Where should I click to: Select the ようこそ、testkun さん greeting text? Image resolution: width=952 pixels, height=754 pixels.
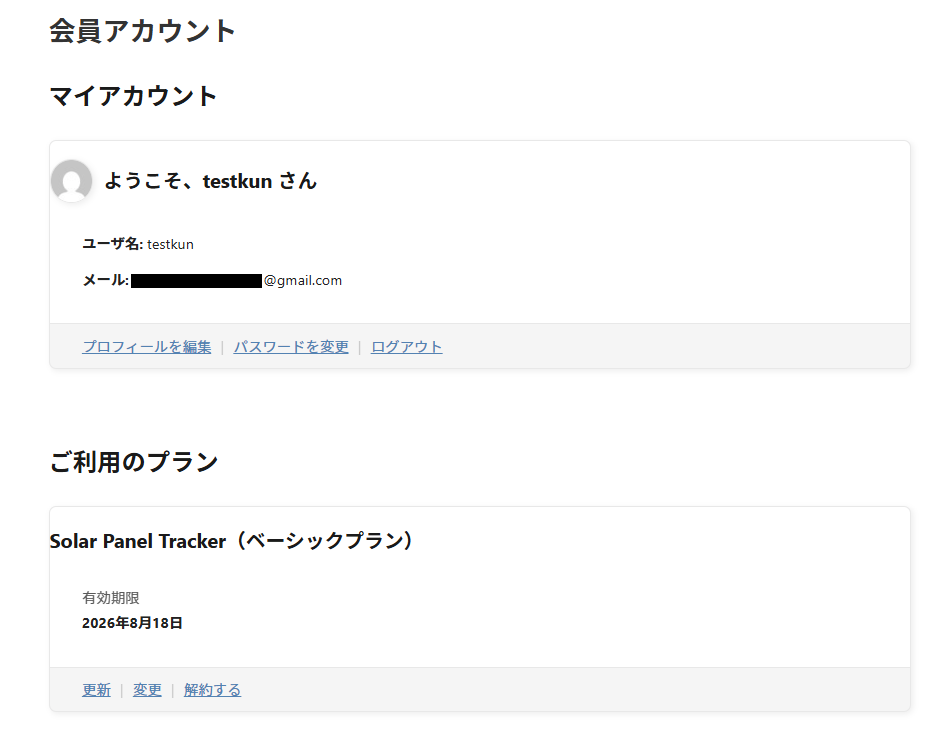coord(211,181)
